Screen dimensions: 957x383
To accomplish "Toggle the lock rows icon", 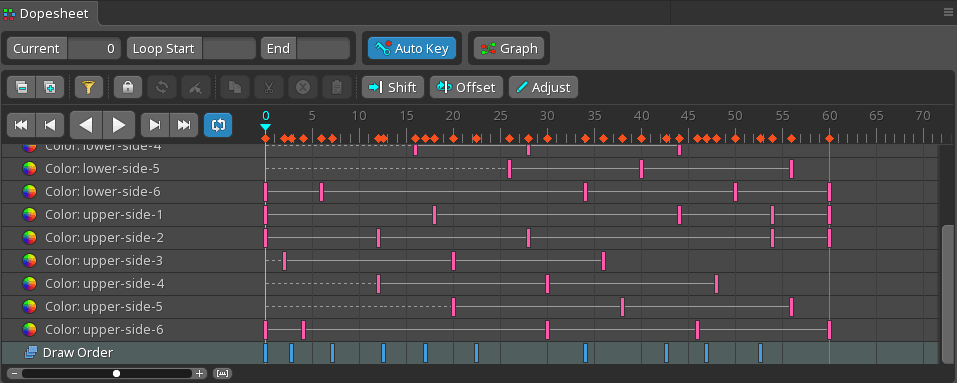I will coord(128,87).
